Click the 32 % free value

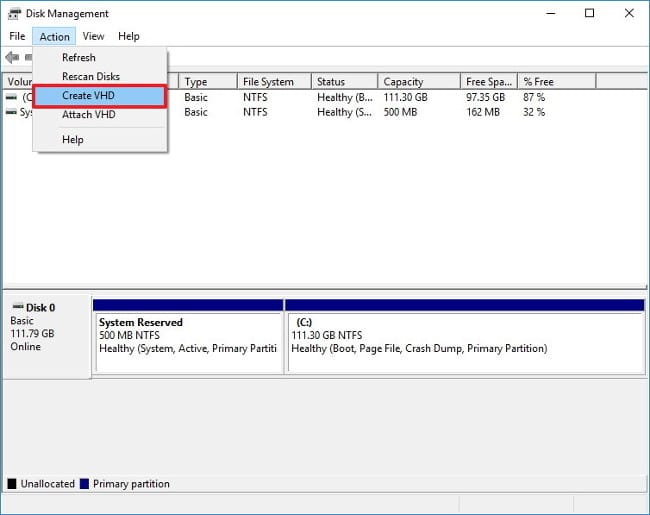pyautogui.click(x=534, y=112)
